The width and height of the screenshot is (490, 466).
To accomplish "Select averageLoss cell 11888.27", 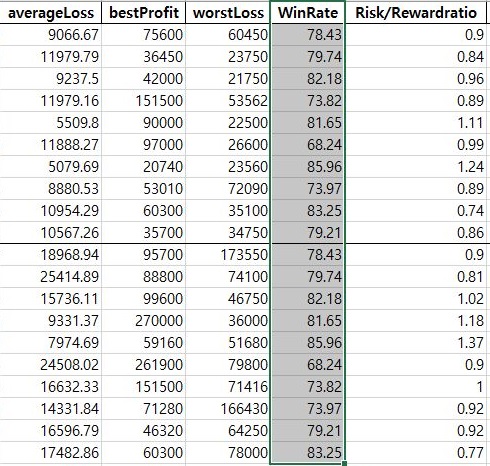I will coord(51,145).
